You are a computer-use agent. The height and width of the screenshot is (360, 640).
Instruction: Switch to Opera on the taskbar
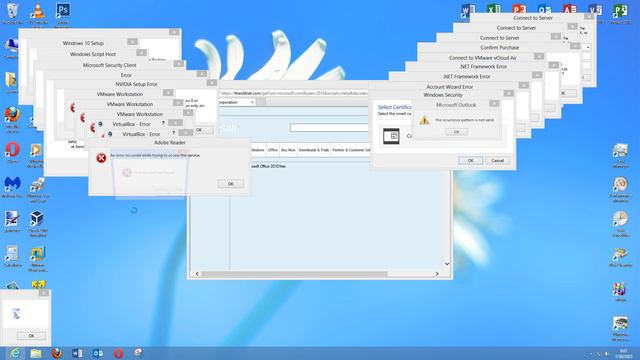(x=118, y=353)
